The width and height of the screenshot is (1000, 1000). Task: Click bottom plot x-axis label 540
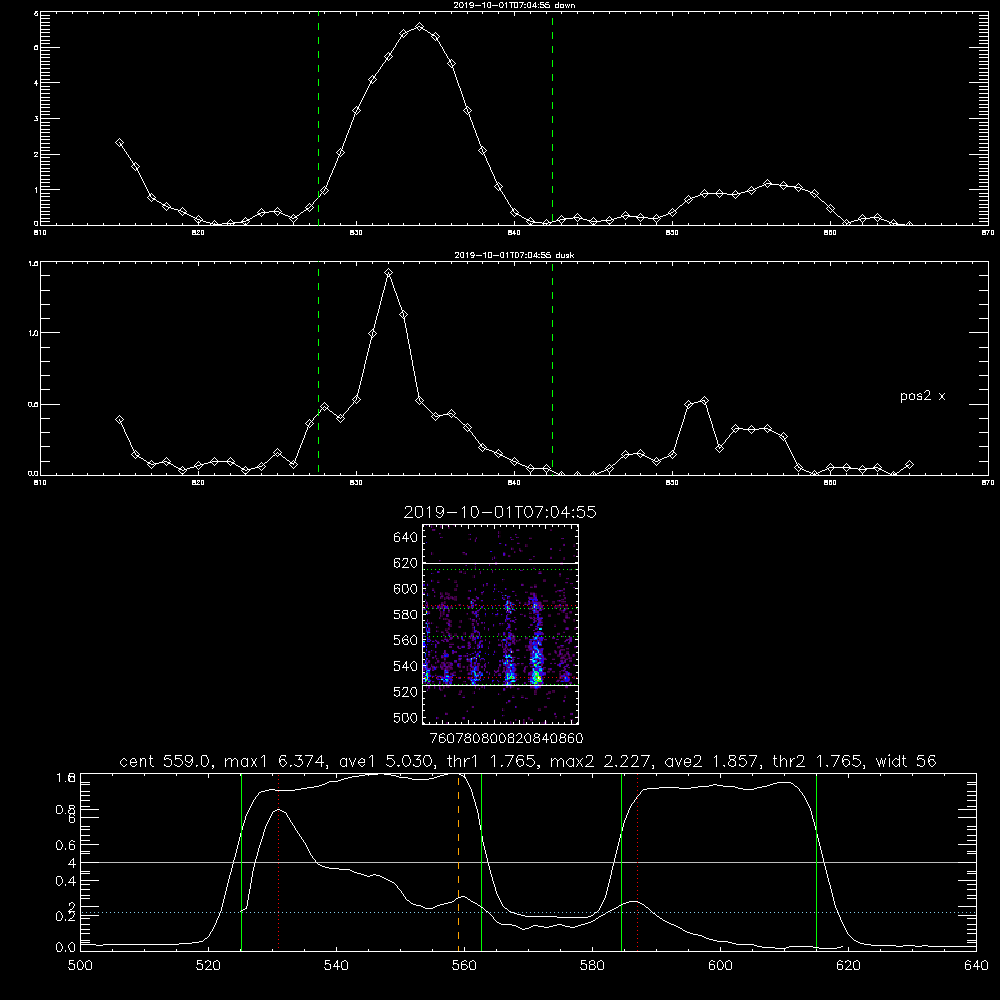[336, 966]
